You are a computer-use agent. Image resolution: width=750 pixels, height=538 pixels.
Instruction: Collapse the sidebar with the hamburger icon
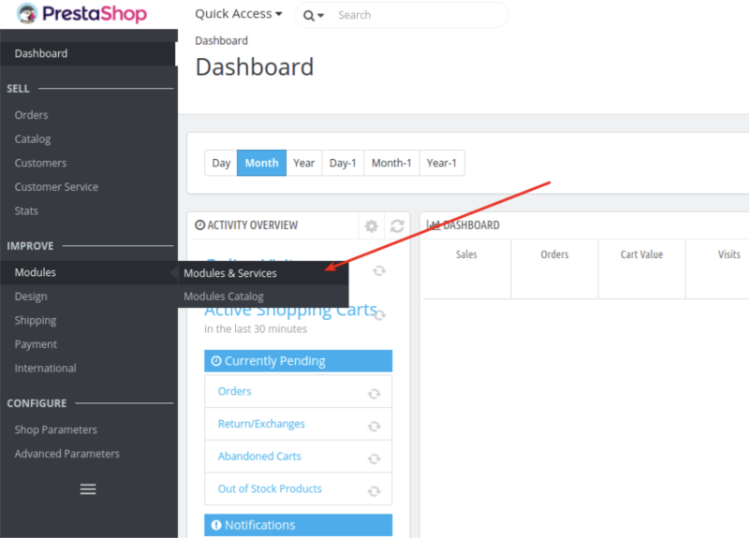(88, 489)
